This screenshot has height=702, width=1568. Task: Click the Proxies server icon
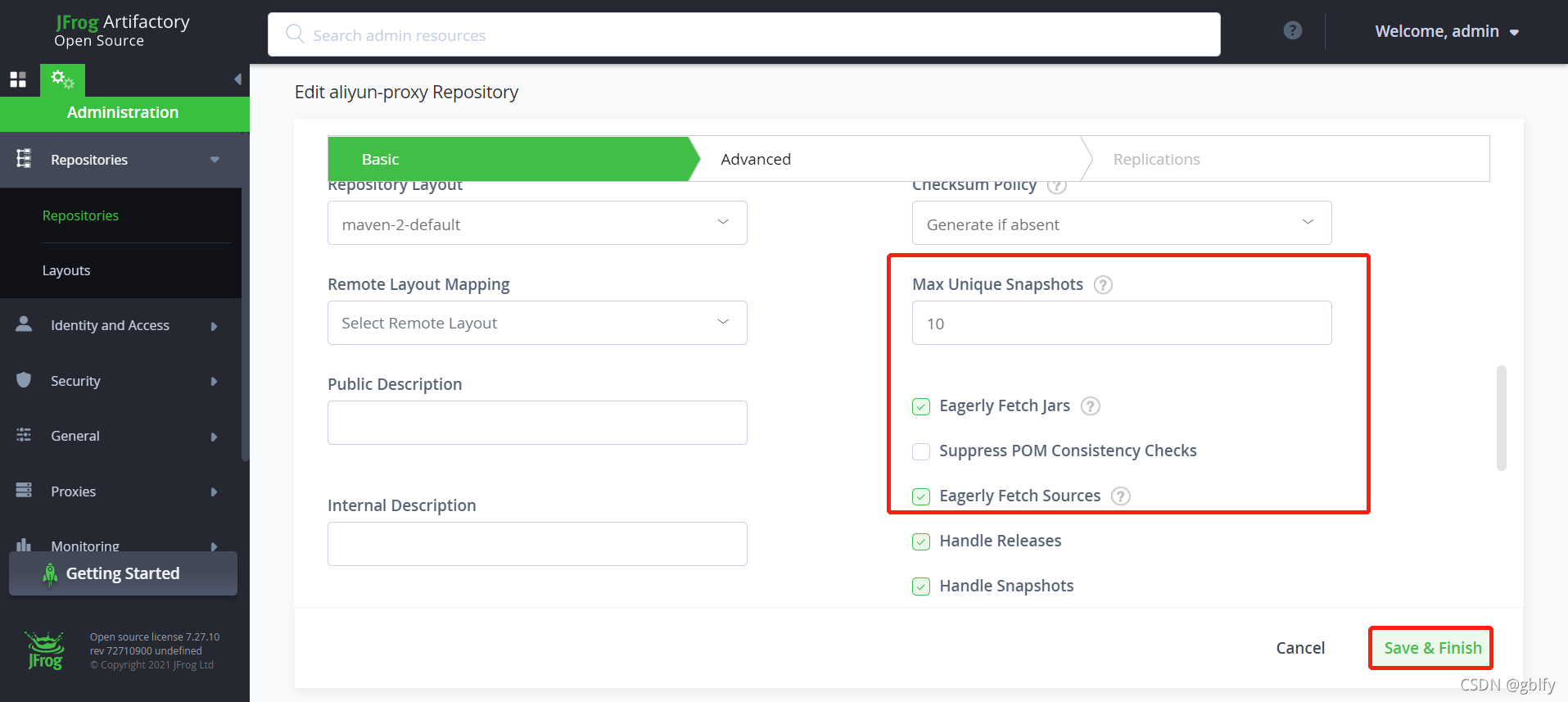pos(24,491)
